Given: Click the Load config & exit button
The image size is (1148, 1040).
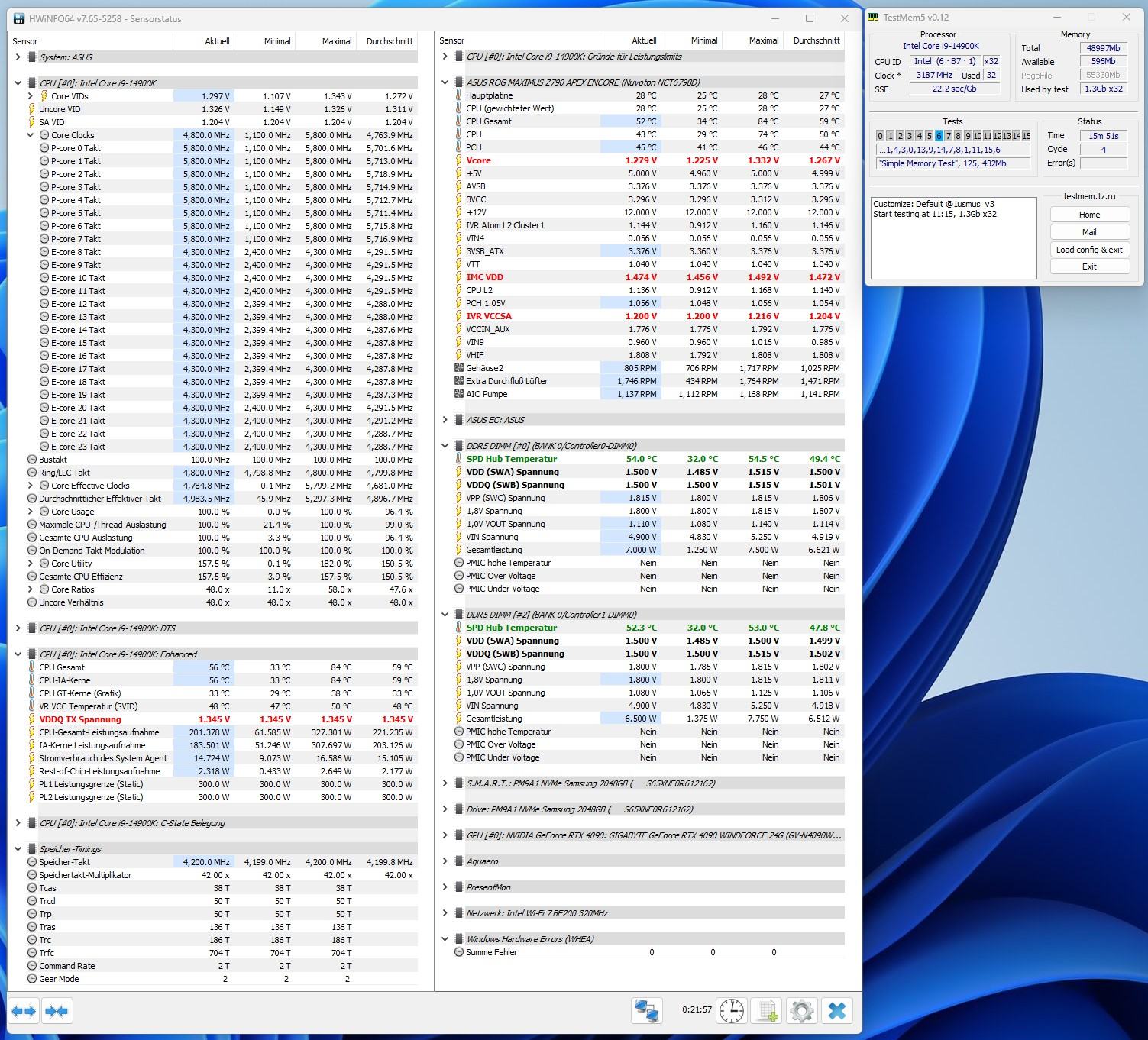Looking at the screenshot, I should click(1089, 250).
